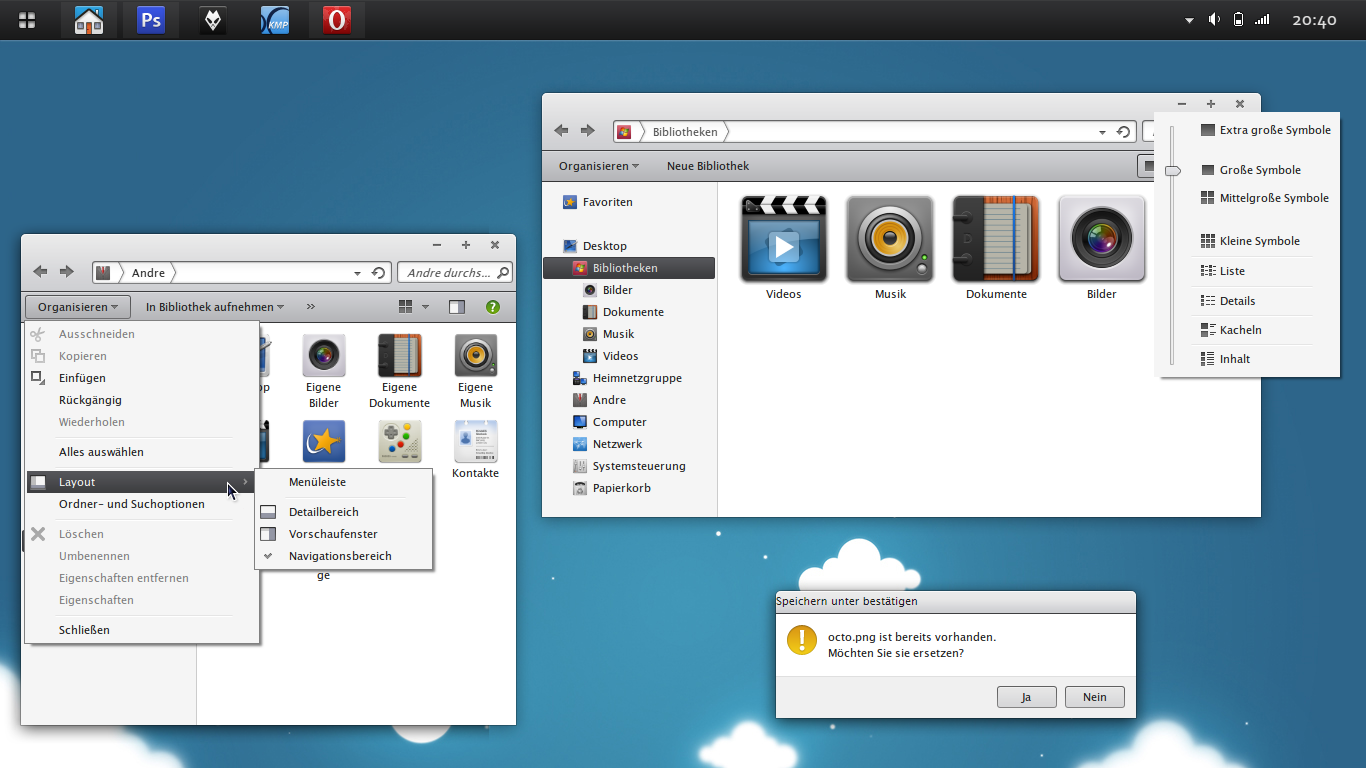
Task: Open Layout submenu entry
Action: 142,482
